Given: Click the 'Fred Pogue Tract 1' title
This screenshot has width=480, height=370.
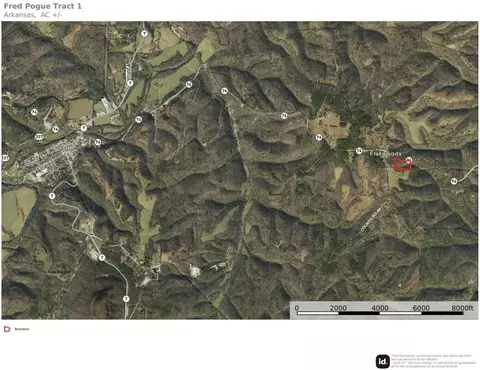Looking at the screenshot, I should coord(43,6).
